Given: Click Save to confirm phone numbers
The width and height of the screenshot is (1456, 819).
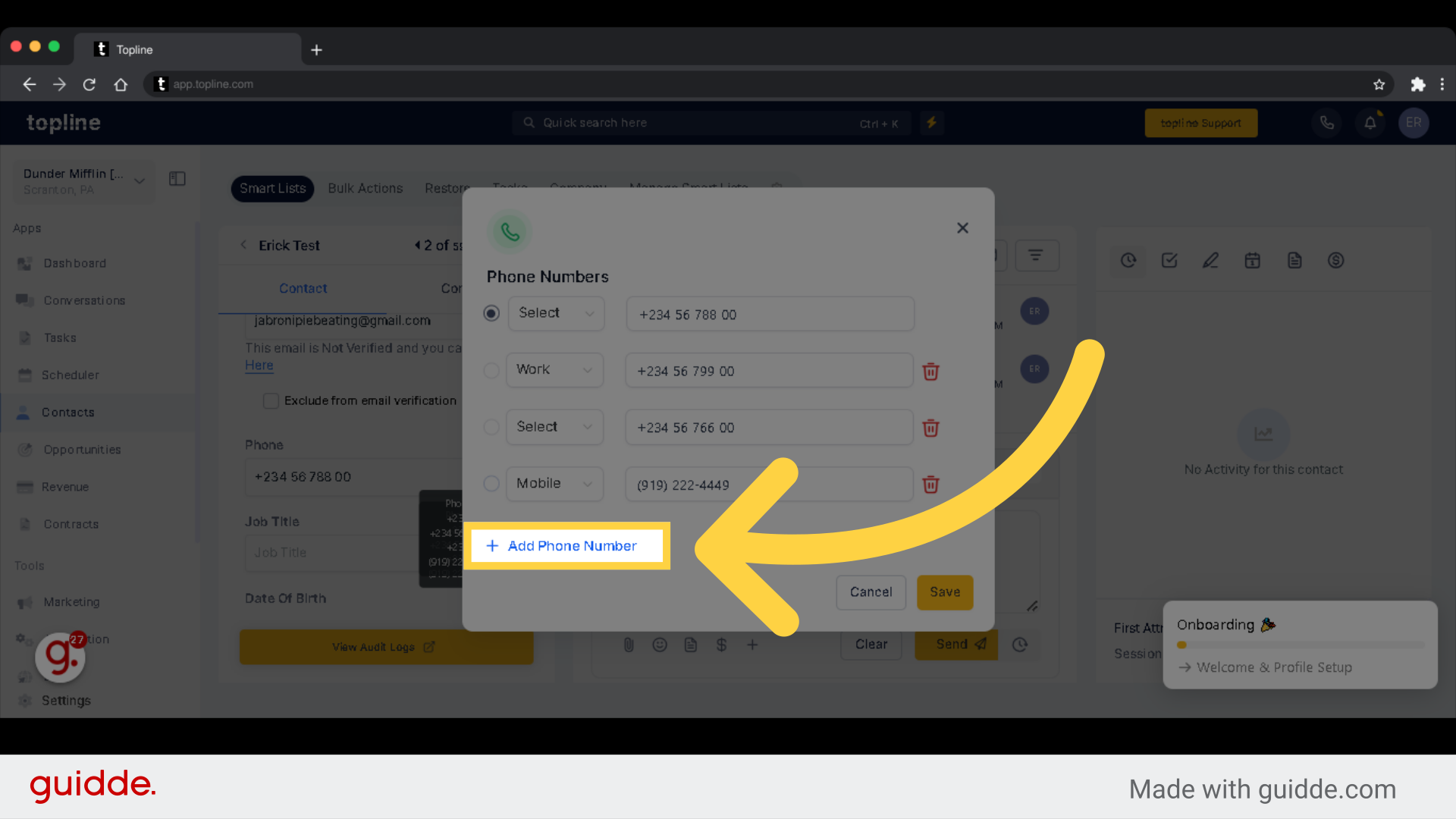Looking at the screenshot, I should [944, 591].
